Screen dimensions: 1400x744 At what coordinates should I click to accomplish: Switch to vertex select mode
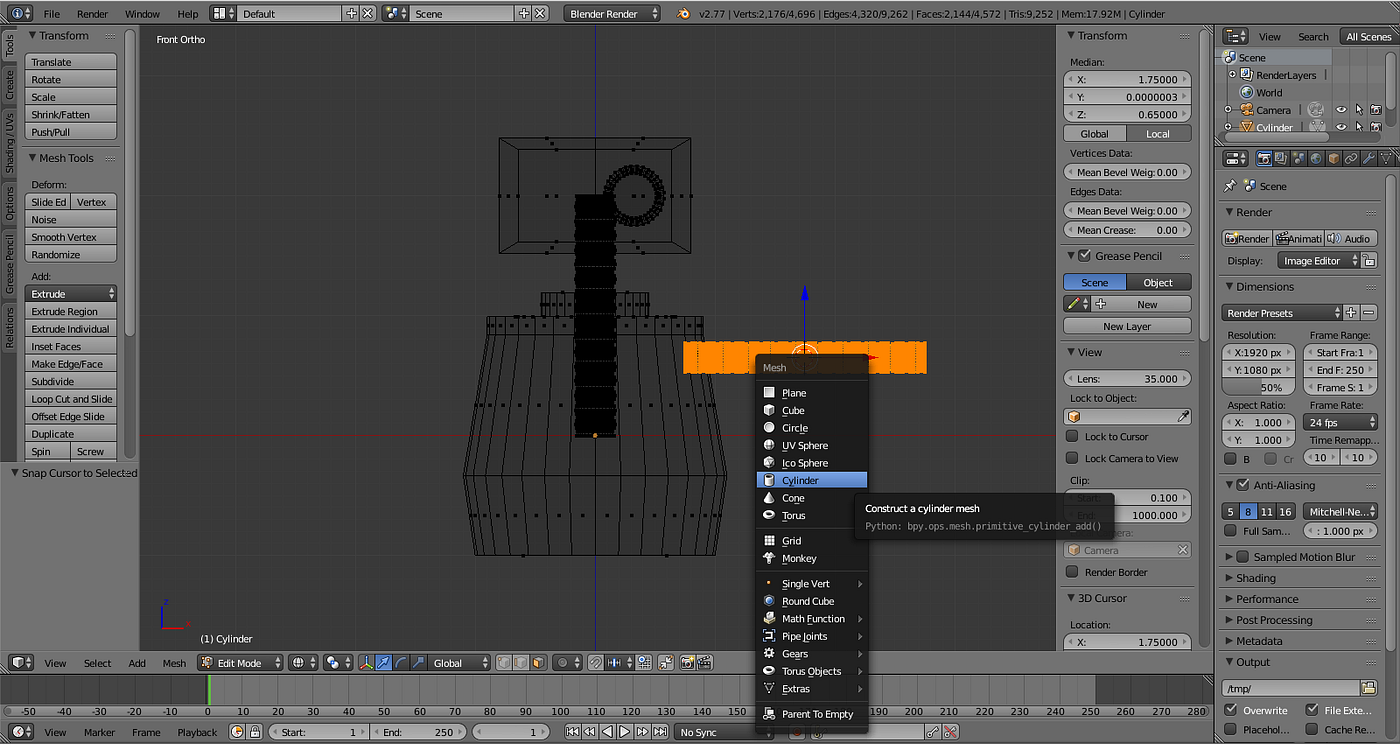pos(505,662)
